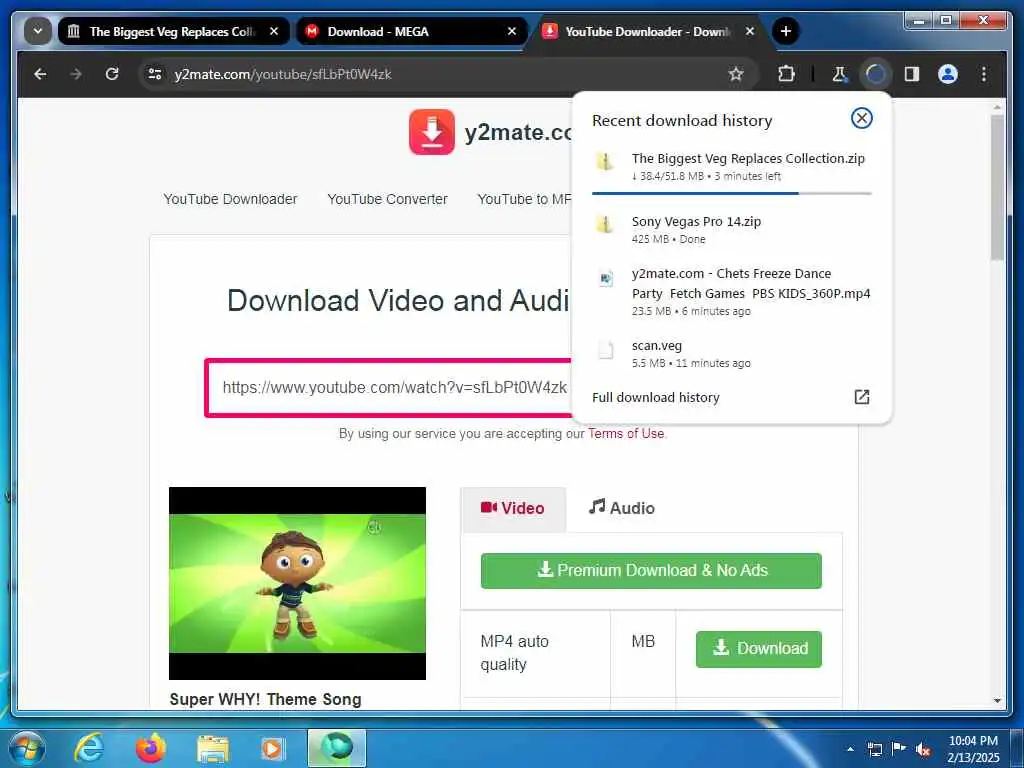Click the y2mate red logo icon

[432, 132]
